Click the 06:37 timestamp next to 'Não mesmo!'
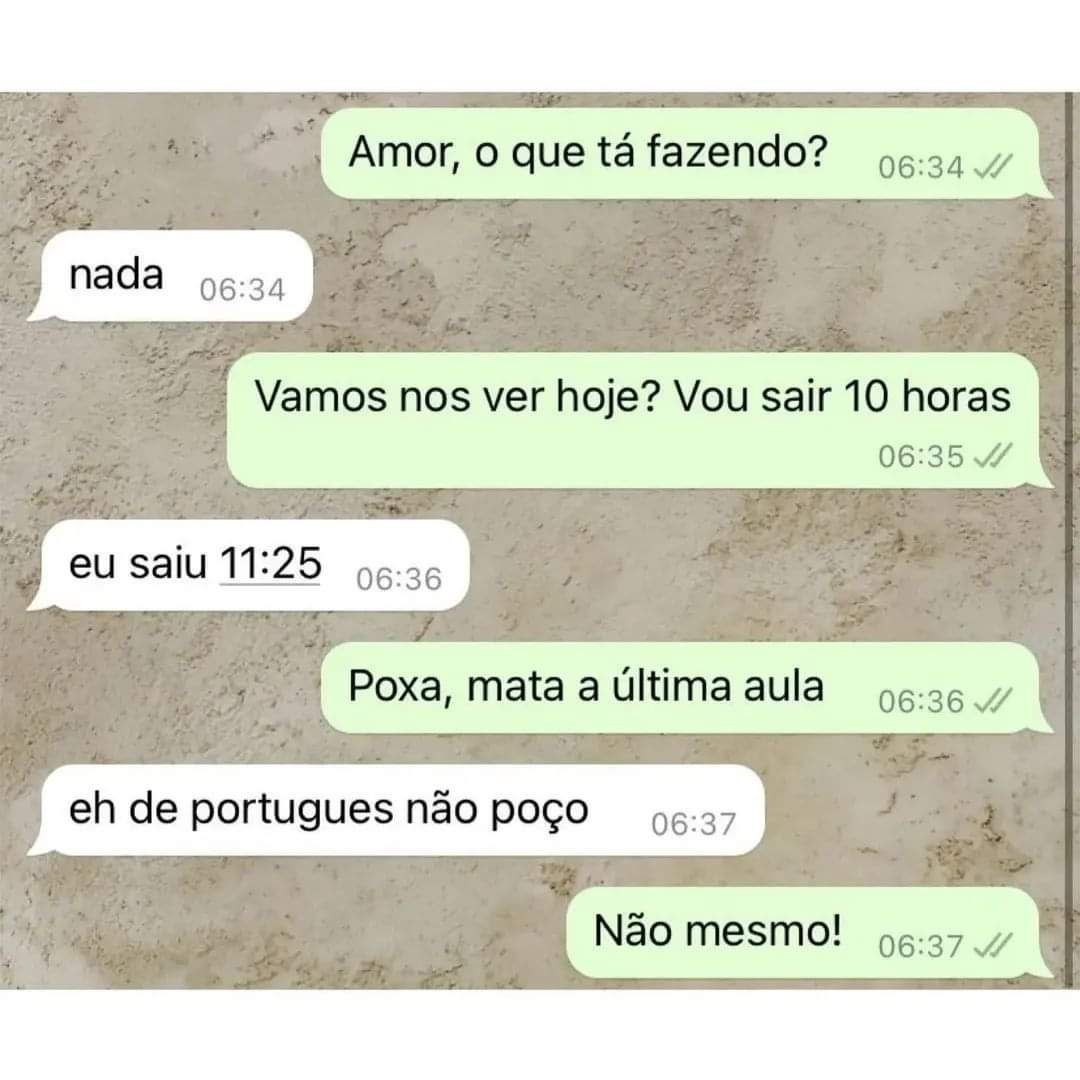The width and height of the screenshot is (1080, 1080). [x=921, y=946]
